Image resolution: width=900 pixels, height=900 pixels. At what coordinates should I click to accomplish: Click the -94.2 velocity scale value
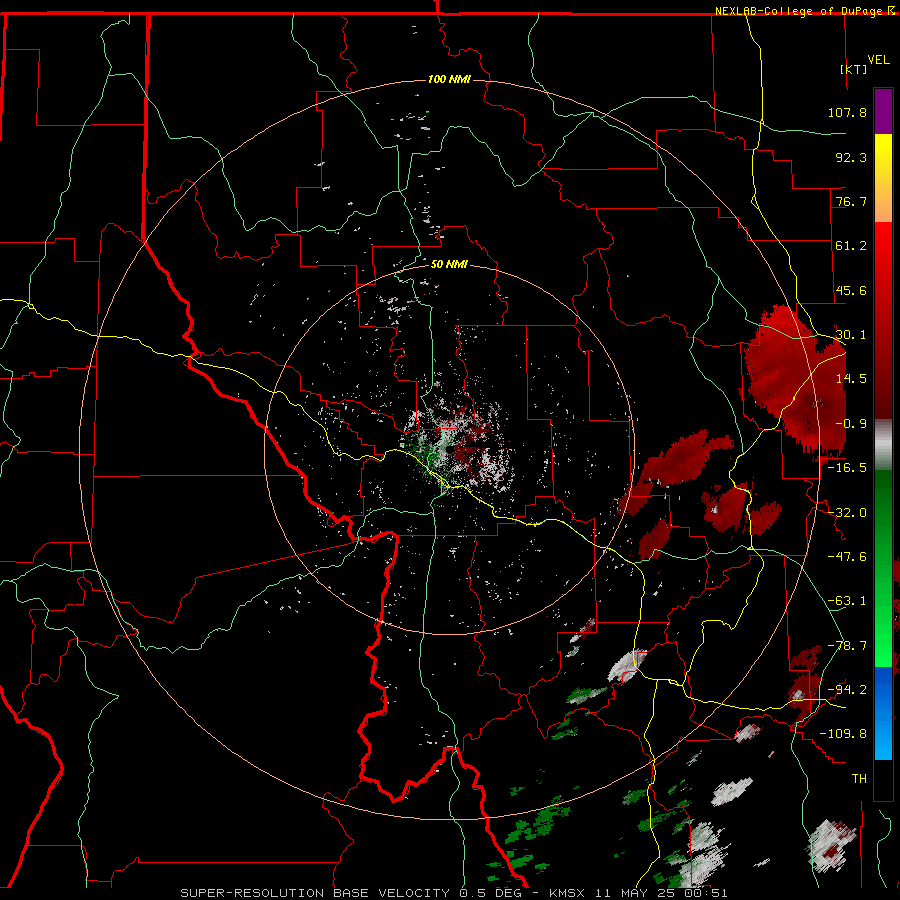click(847, 690)
